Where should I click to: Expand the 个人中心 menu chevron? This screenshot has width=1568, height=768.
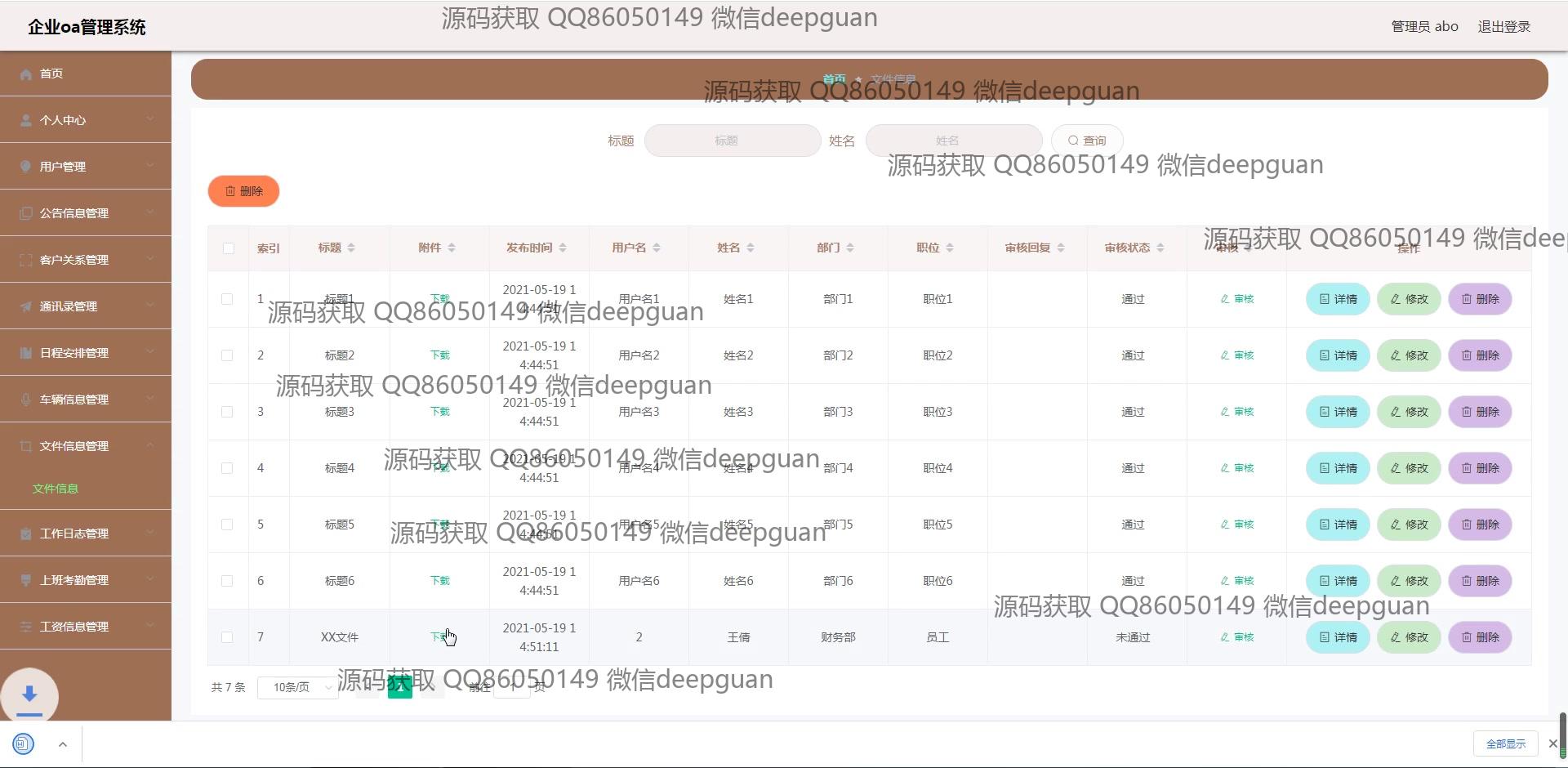click(x=150, y=119)
